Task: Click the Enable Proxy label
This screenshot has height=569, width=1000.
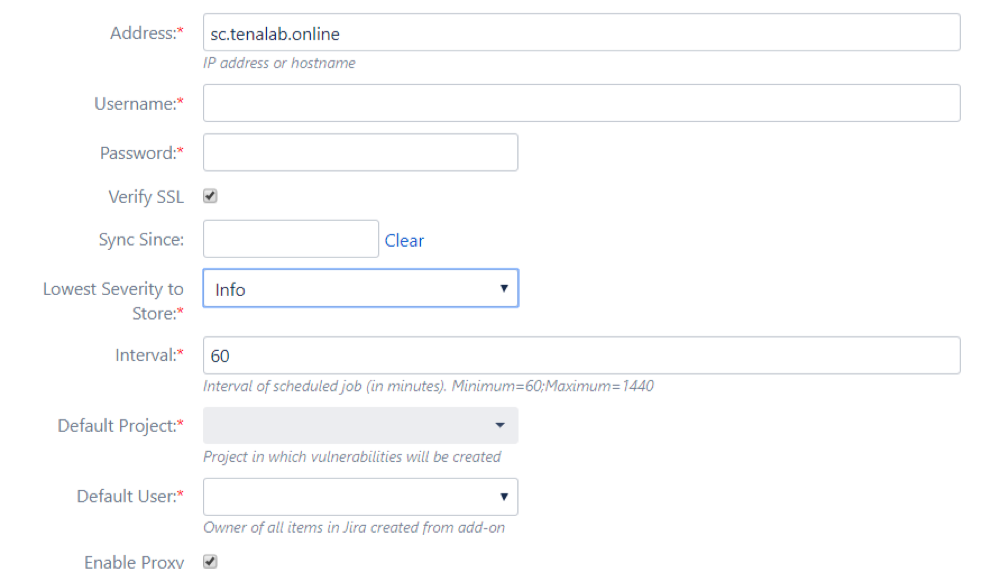Action: click(x=133, y=562)
